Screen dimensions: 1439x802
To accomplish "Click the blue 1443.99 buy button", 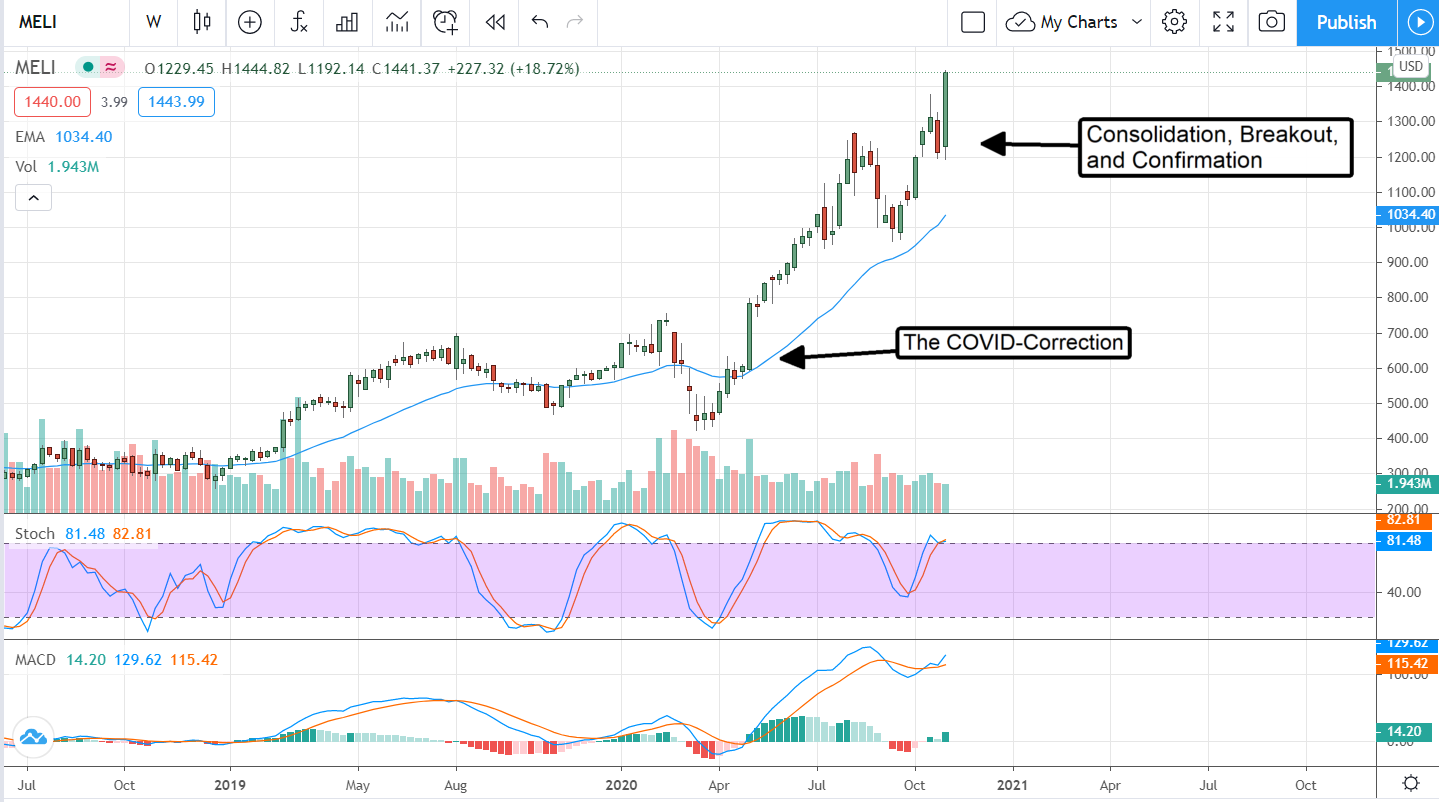I will pos(176,102).
